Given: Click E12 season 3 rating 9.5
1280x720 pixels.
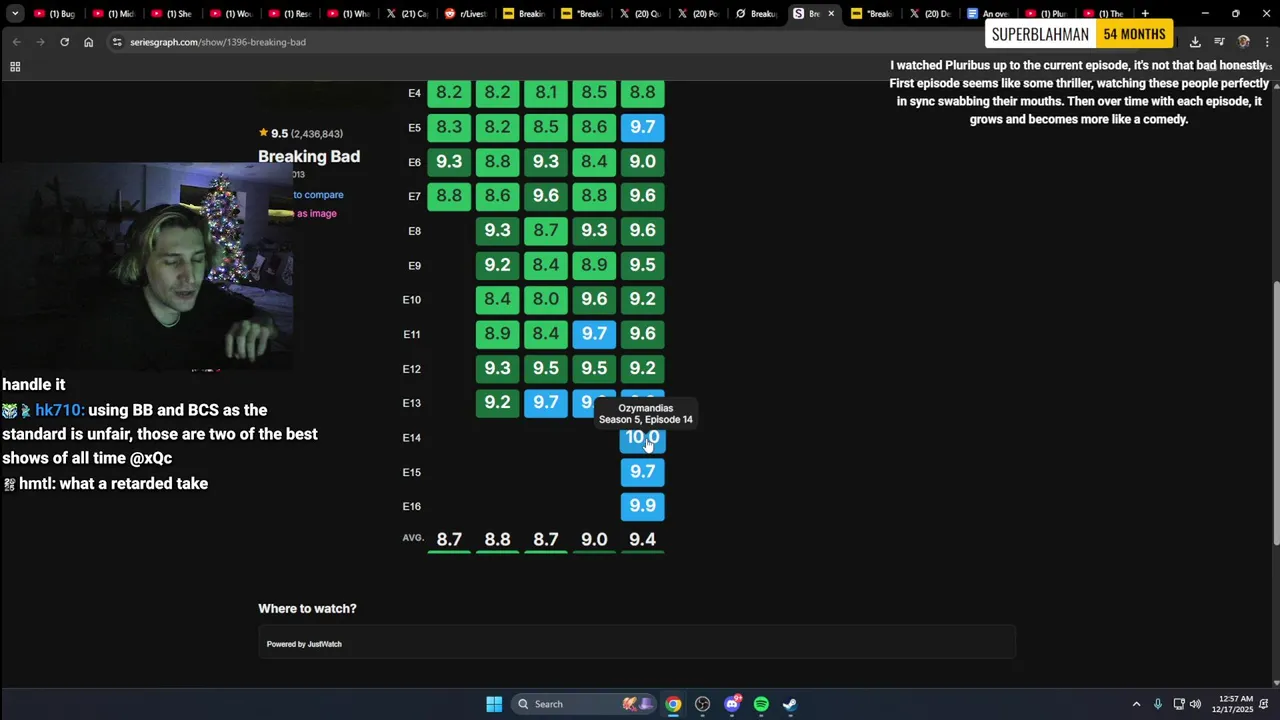Looking at the screenshot, I should tap(546, 368).
